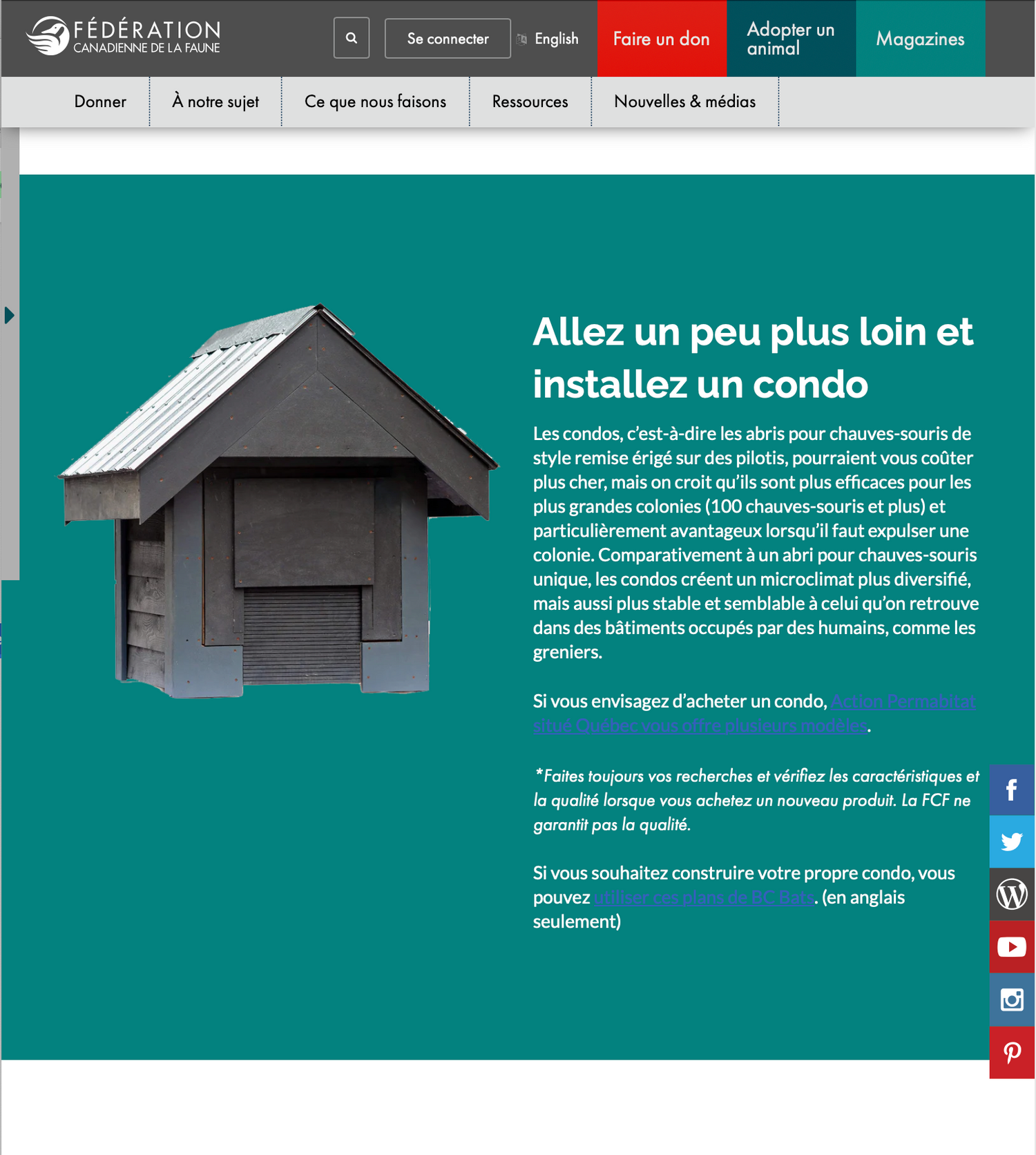Image resolution: width=1036 pixels, height=1155 pixels.
Task: Open the Adopter un animal page
Action: [790, 39]
